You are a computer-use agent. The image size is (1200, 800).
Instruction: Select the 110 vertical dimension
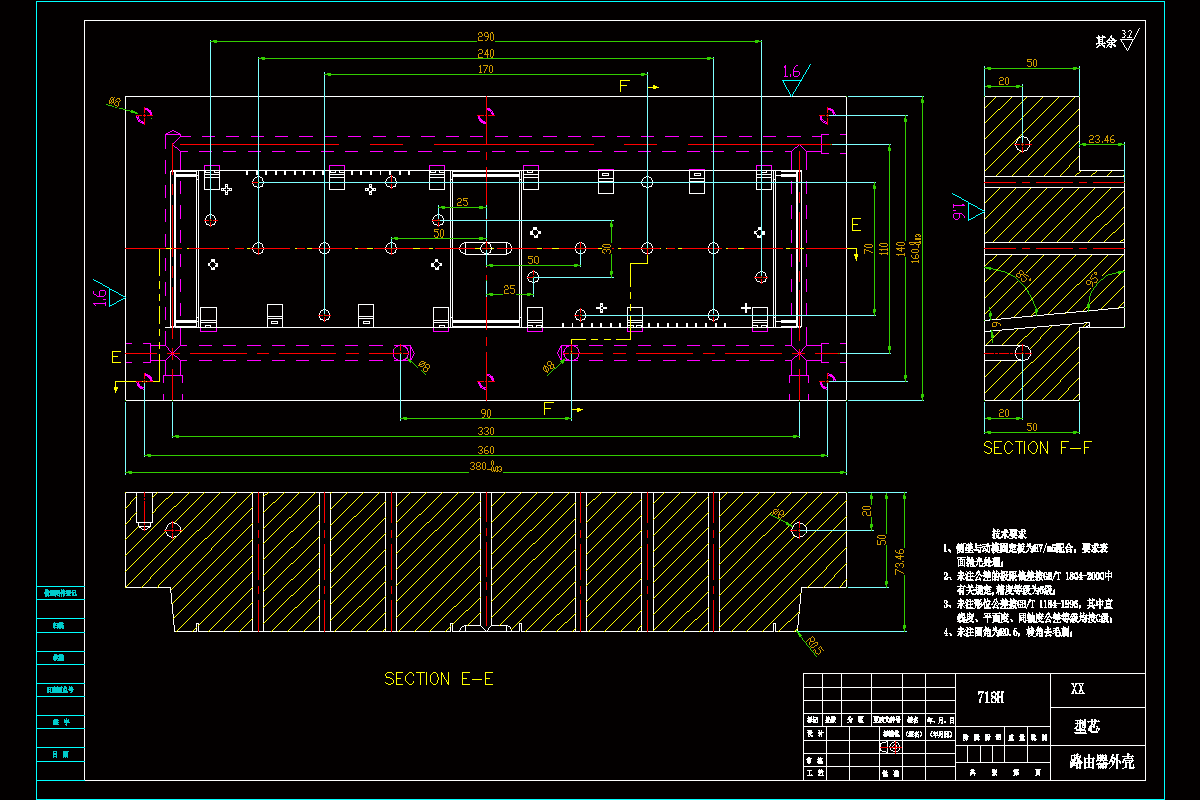click(x=883, y=247)
